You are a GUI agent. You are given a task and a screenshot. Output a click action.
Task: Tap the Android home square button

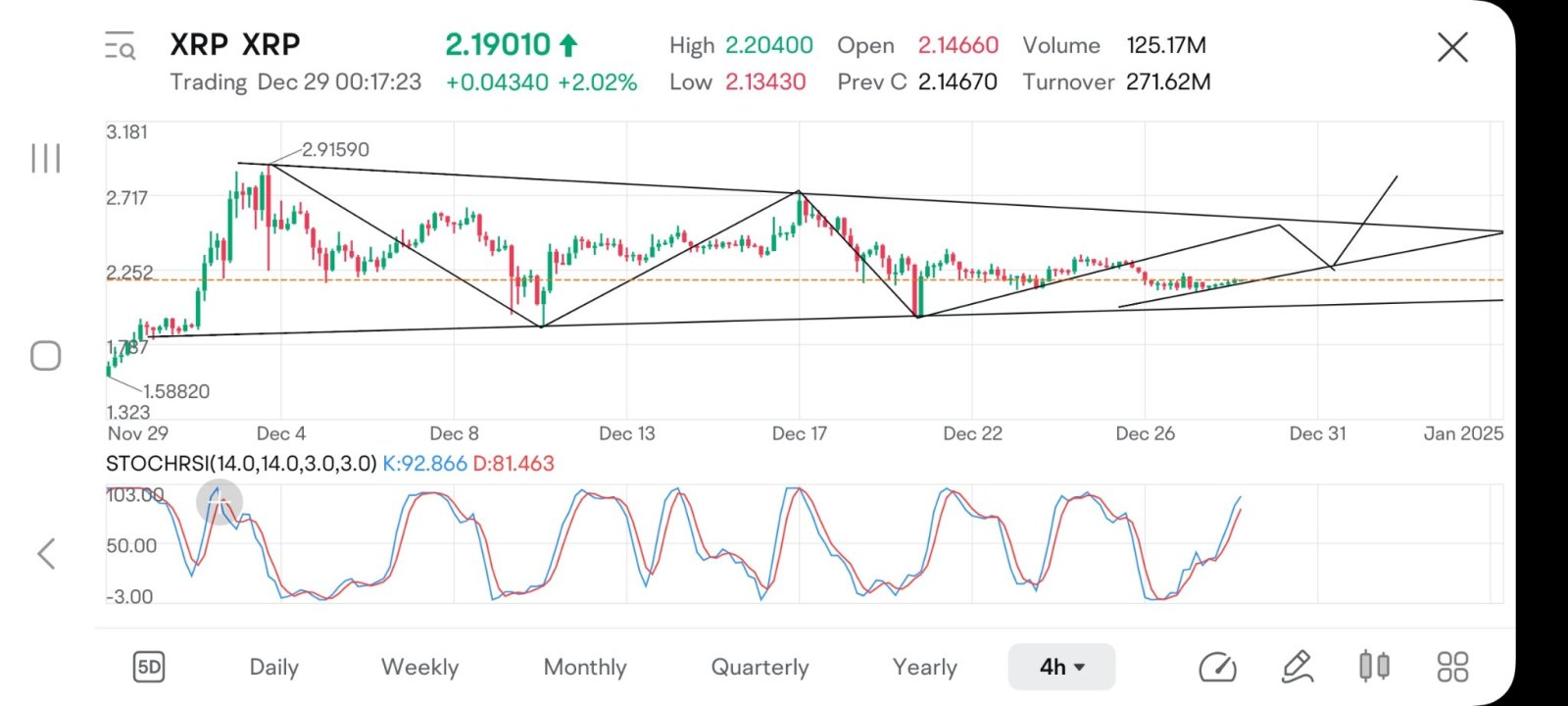[x=46, y=355]
